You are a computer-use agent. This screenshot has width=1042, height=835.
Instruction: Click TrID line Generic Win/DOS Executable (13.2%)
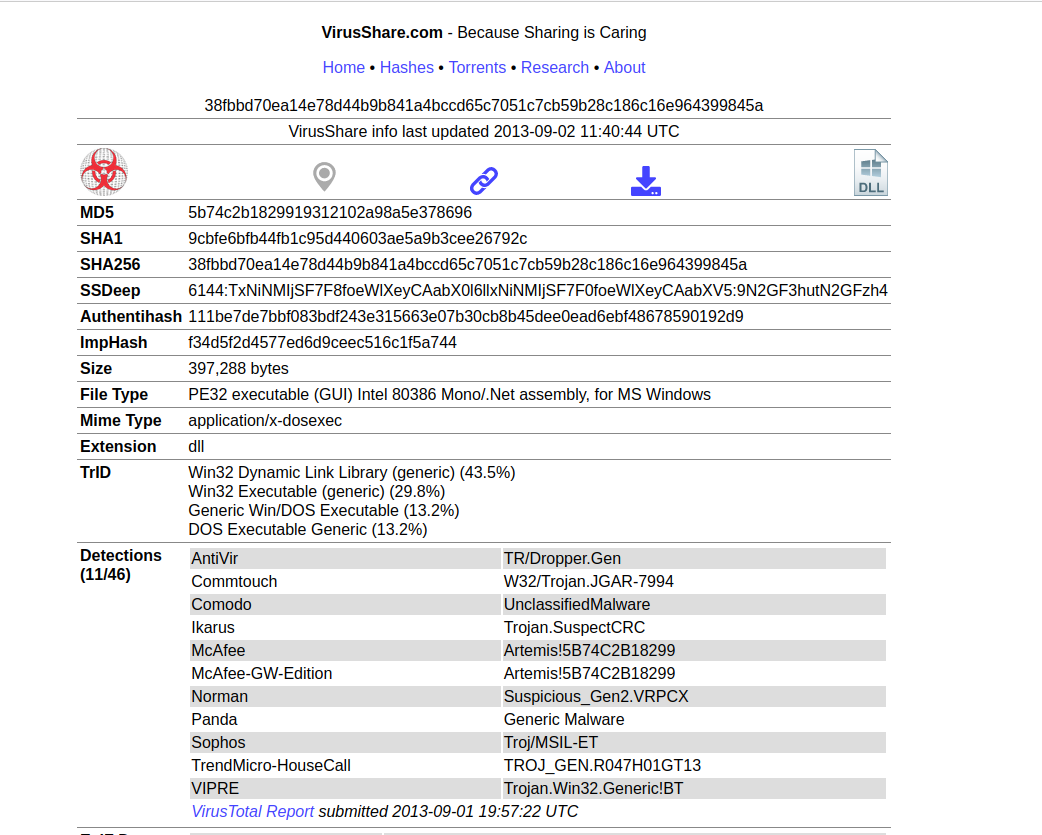[324, 510]
